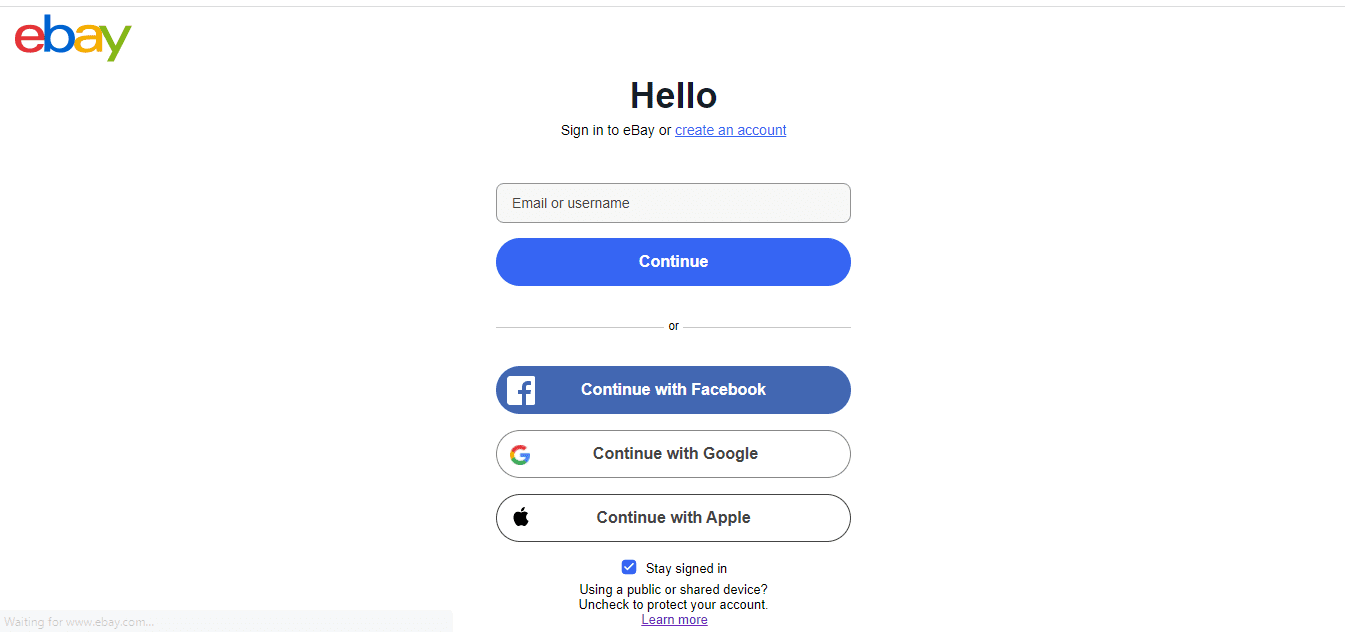Click the 'Sign in to eBay or' text
Image resolution: width=1345 pixels, height=632 pixels.
pyautogui.click(x=616, y=130)
